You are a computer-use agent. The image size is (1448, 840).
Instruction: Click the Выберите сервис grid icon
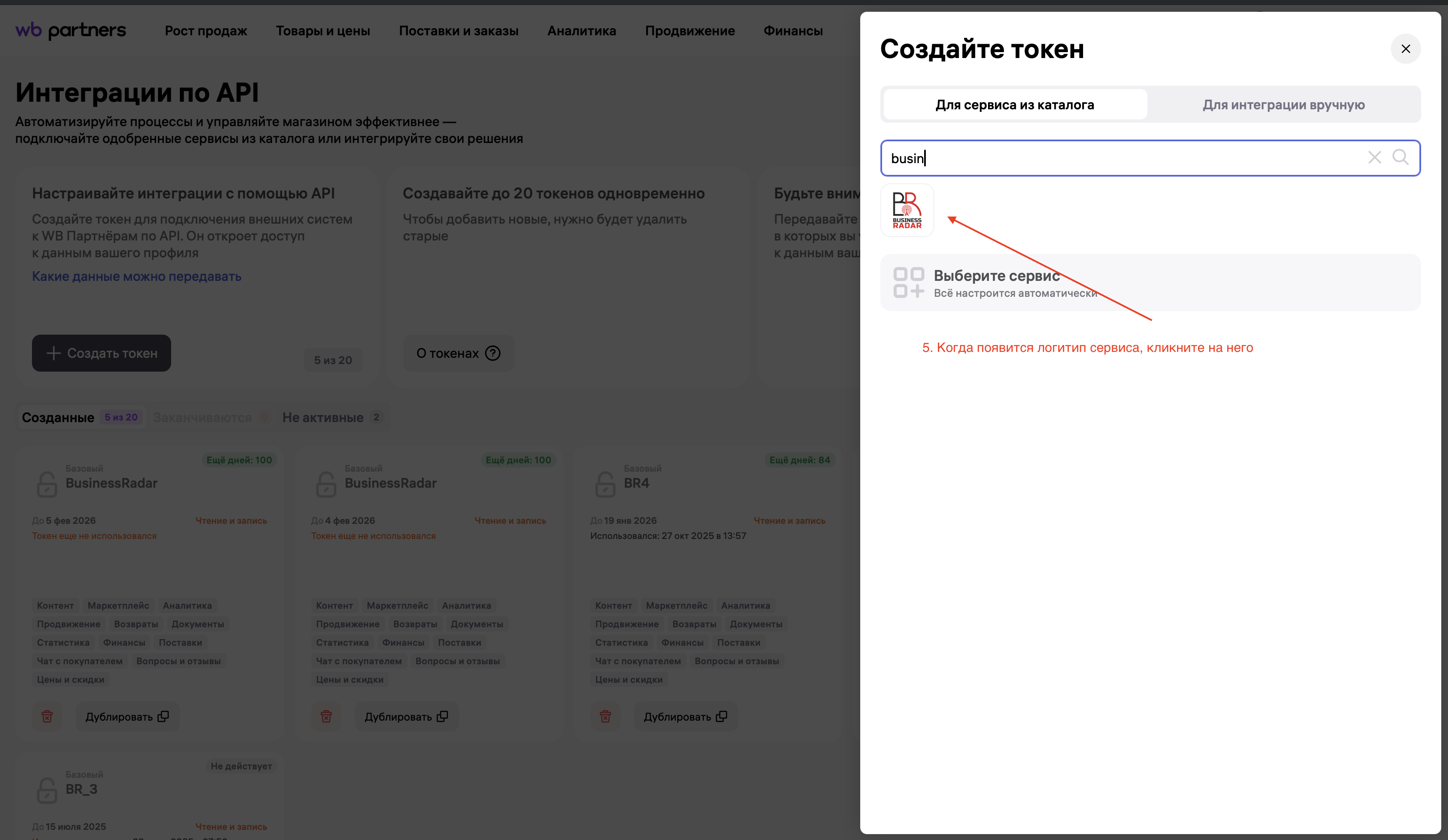(x=909, y=283)
